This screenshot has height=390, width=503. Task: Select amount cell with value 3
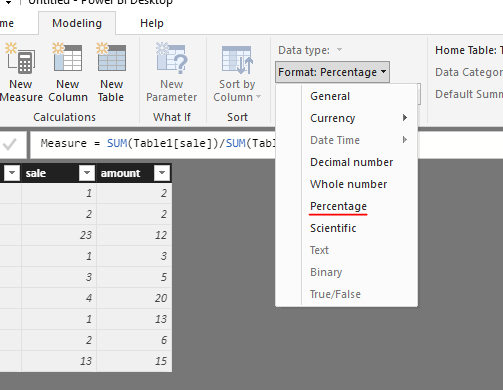(134, 256)
